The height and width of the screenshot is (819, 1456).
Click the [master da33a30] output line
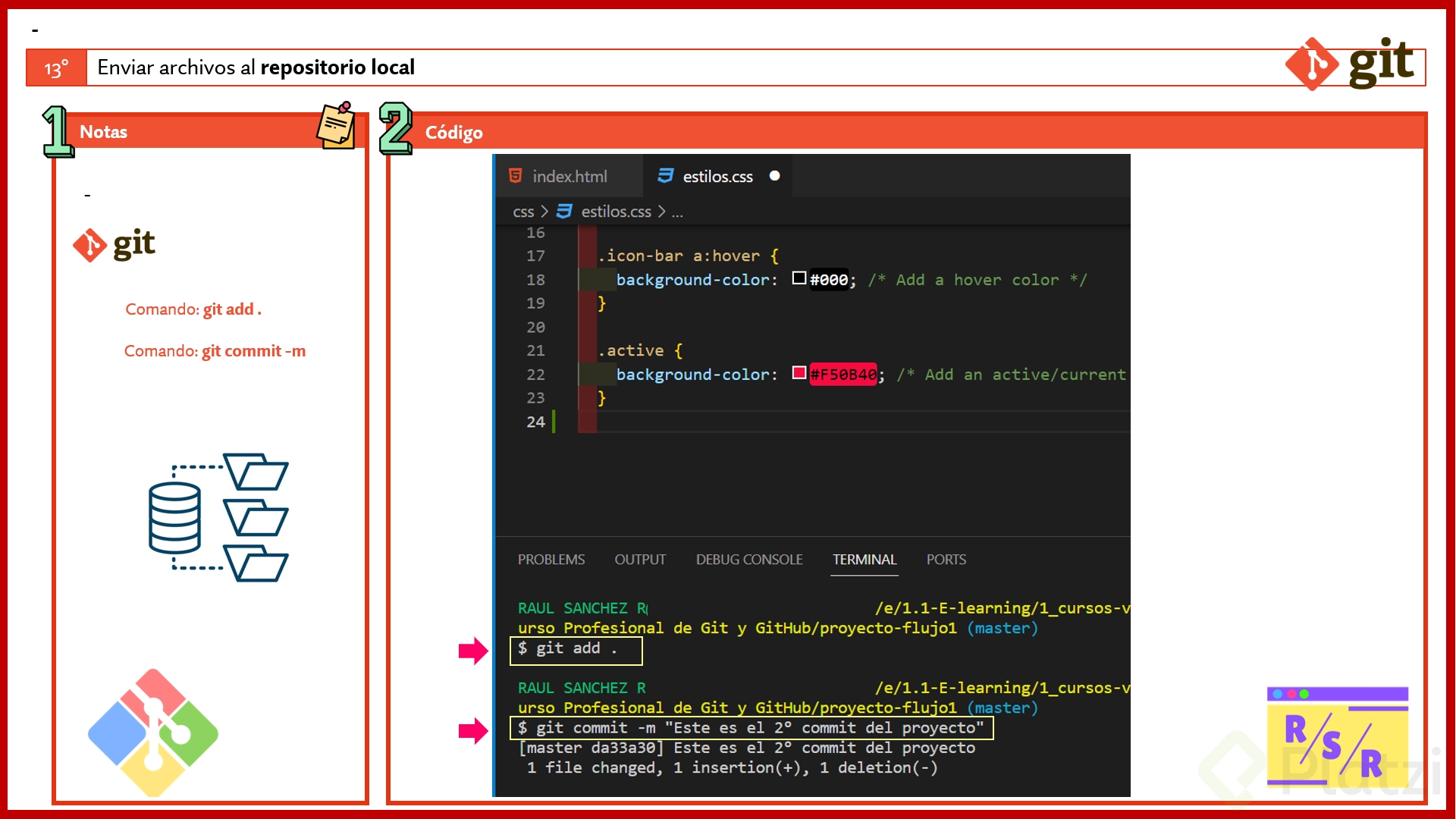[x=746, y=748]
